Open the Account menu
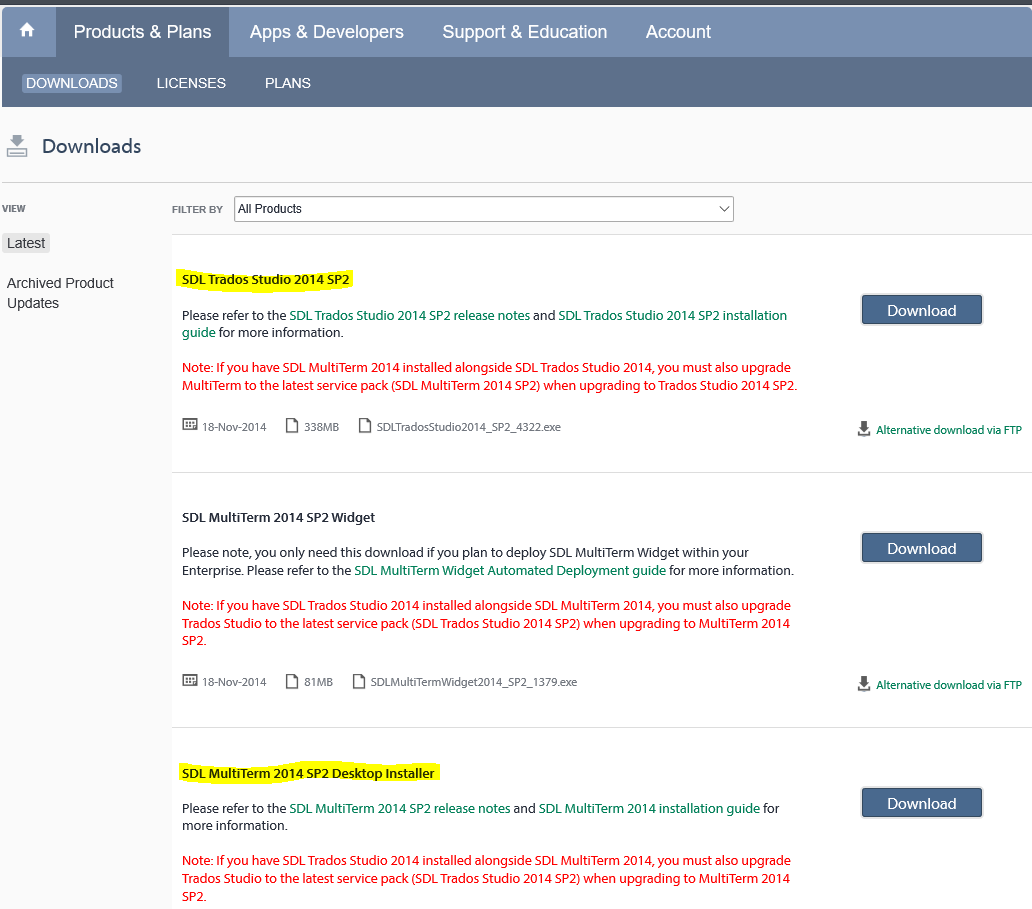 (678, 32)
